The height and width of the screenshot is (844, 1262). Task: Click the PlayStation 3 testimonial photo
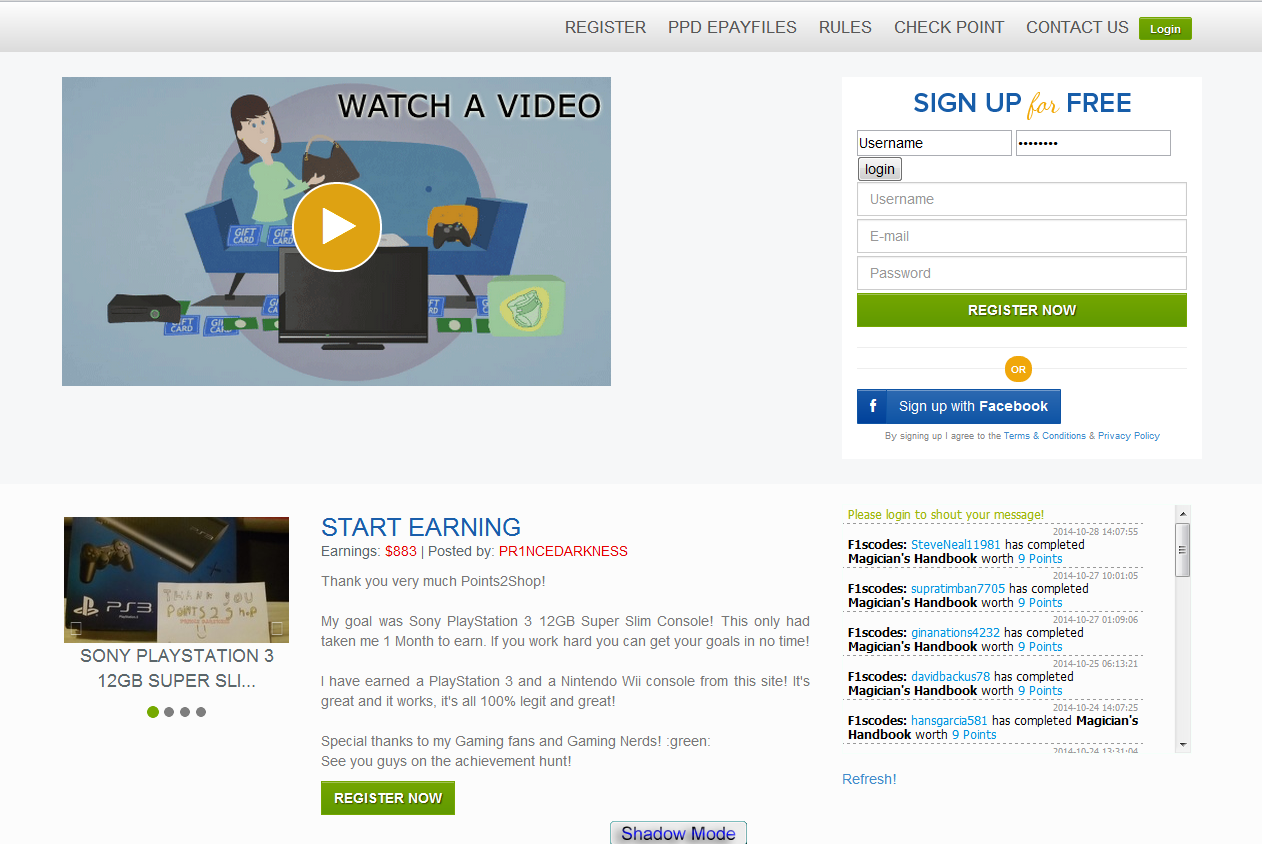tap(176, 580)
